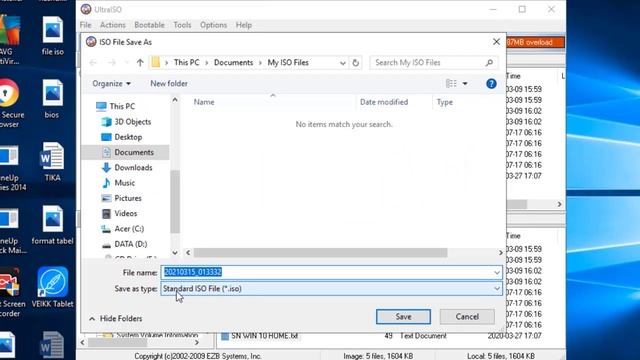Open UltraISO Tools menu

click(182, 25)
